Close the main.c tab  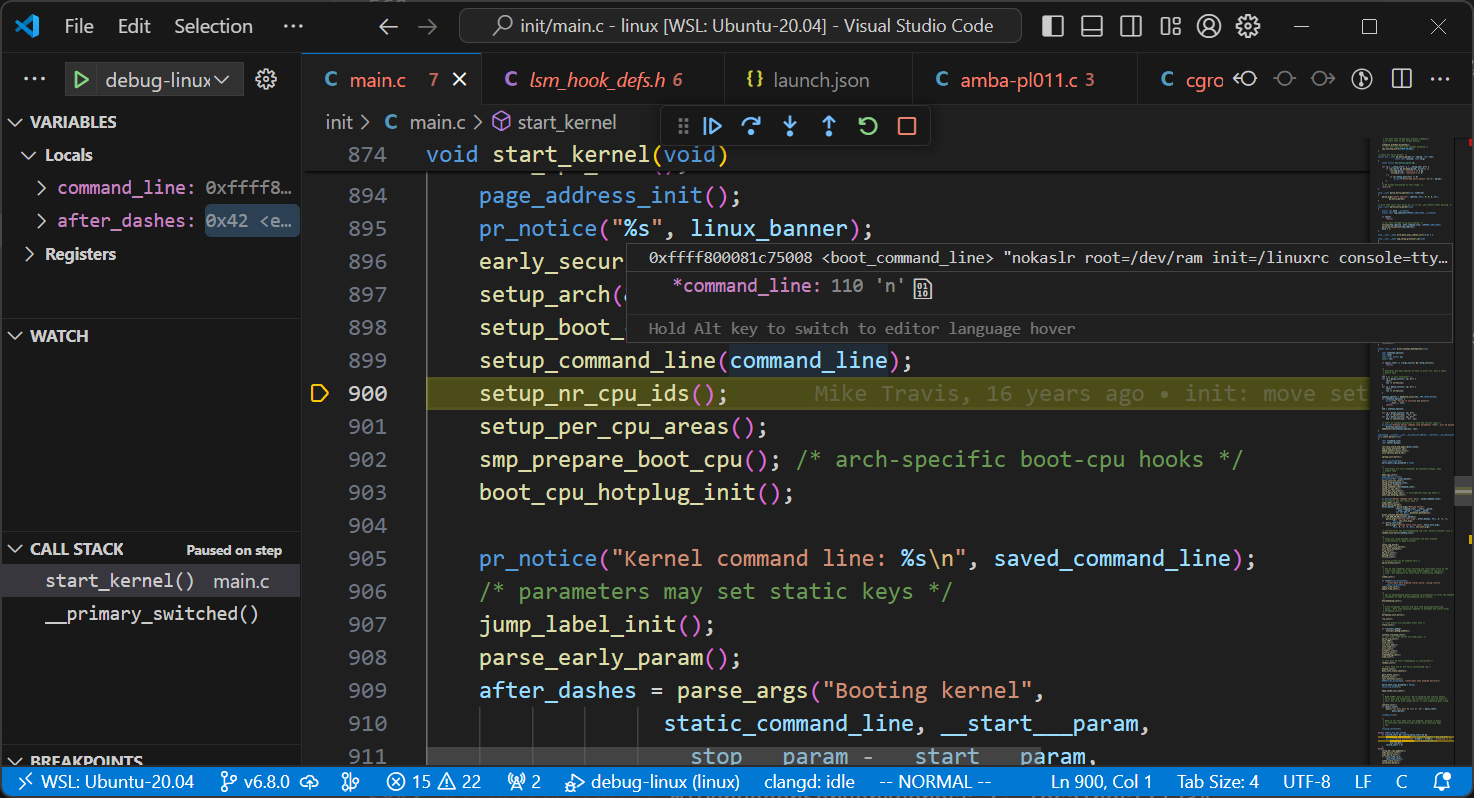coord(460,80)
